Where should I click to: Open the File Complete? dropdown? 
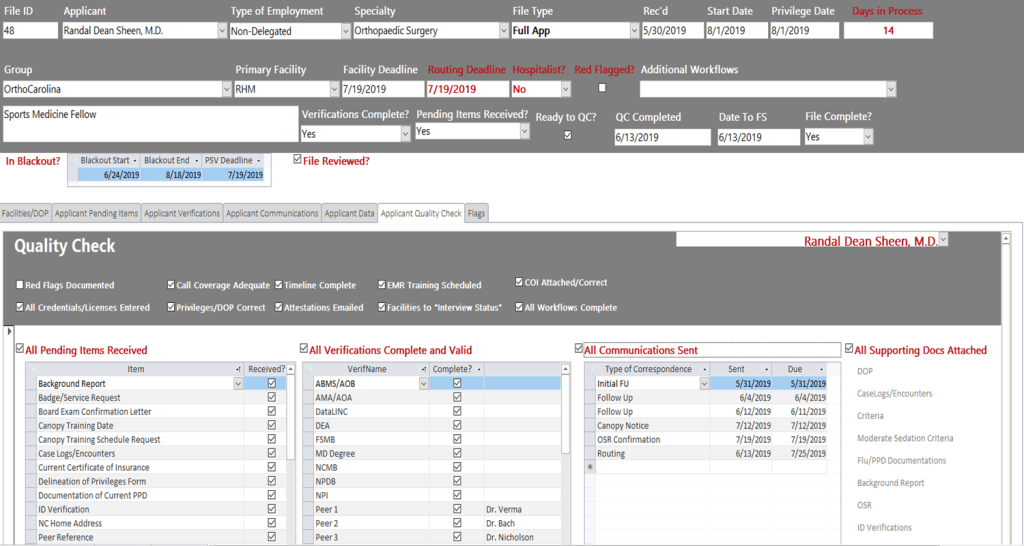coord(867,137)
